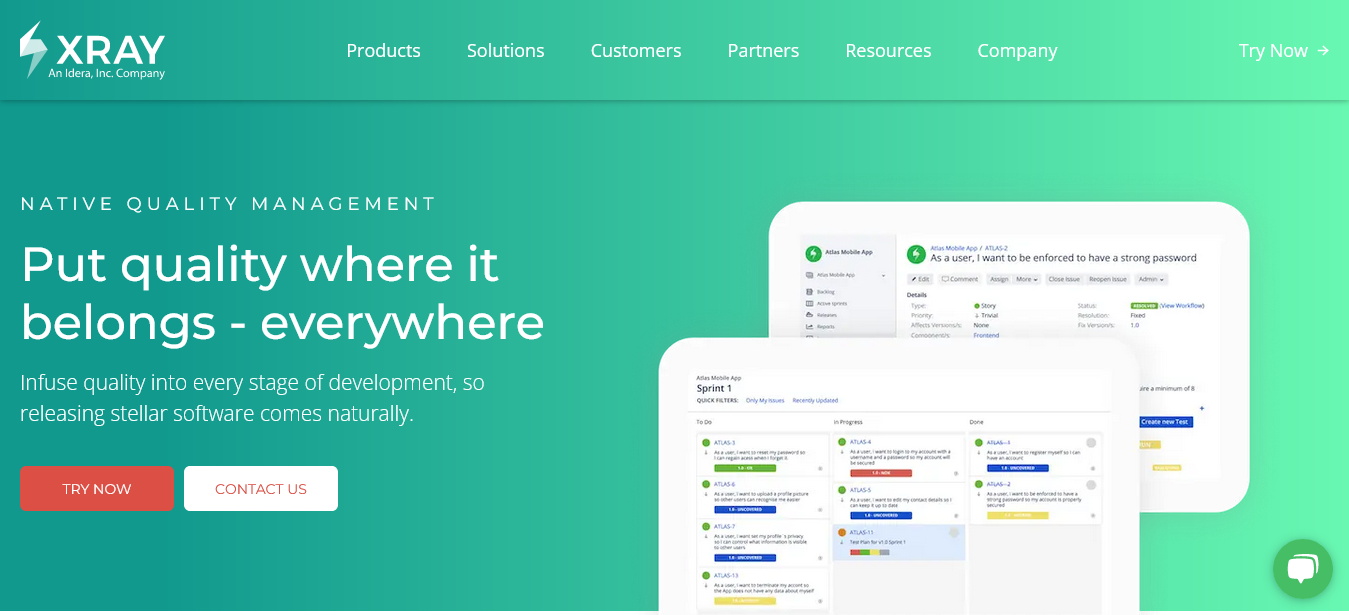Open the Products menu
1349x615 pixels.
pyautogui.click(x=383, y=51)
